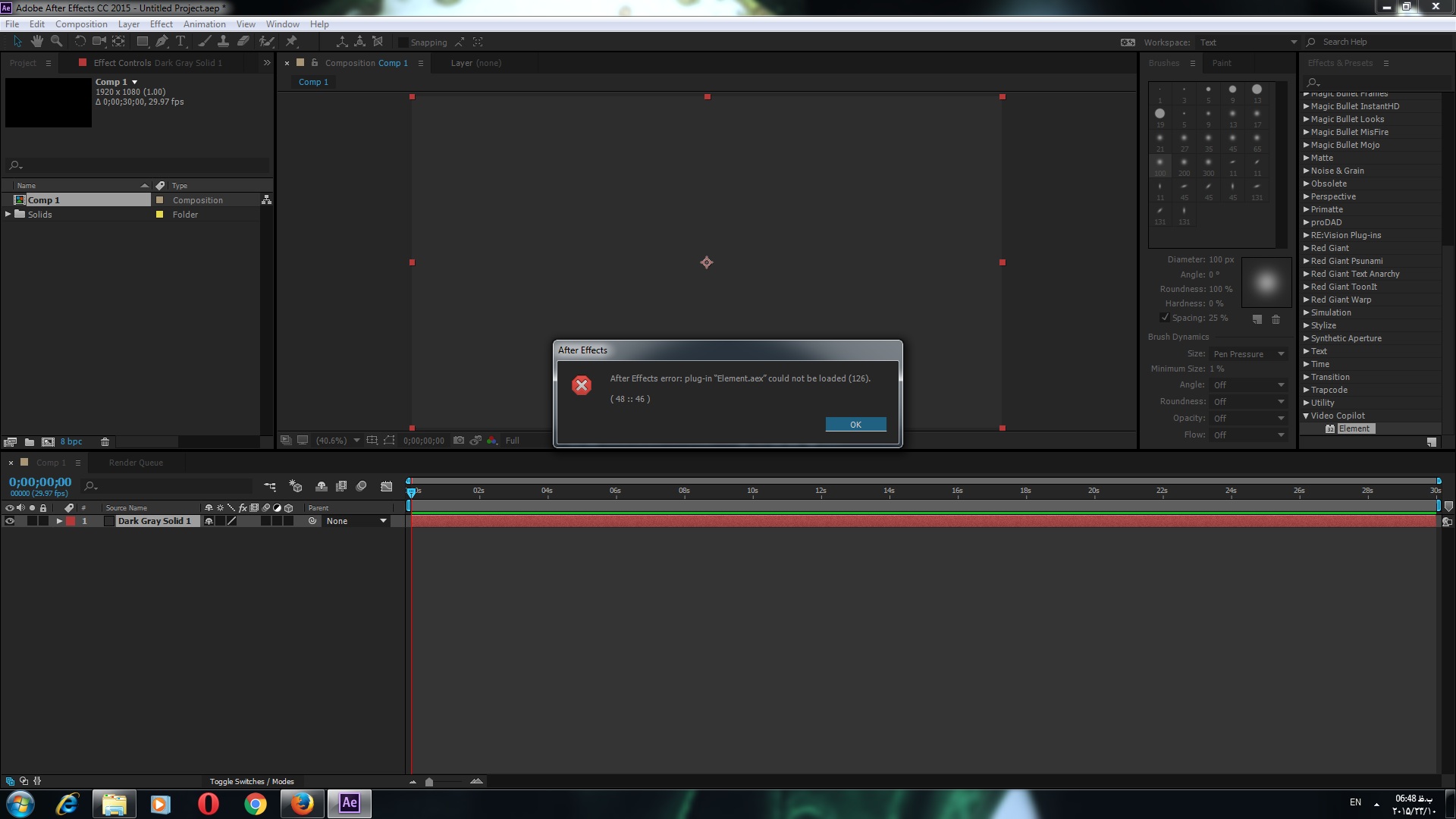Toggle the audio switch for Dark Gray Solid
This screenshot has height=819, width=1456.
point(17,521)
